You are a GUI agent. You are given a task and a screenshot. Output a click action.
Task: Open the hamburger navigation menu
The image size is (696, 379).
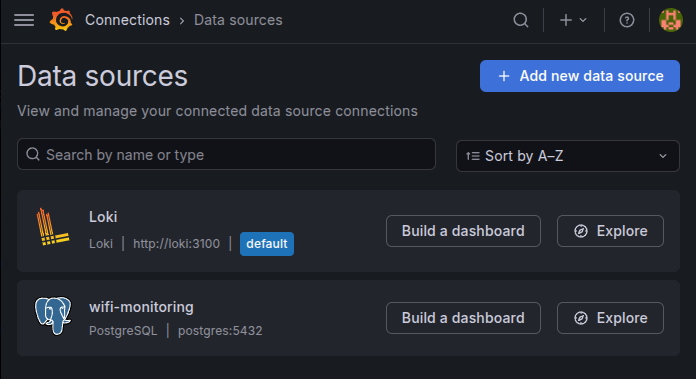pyautogui.click(x=24, y=20)
